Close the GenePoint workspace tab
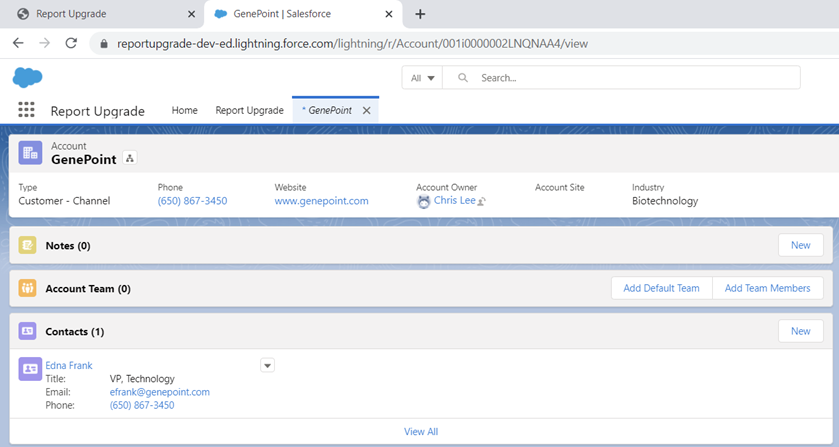 point(367,110)
